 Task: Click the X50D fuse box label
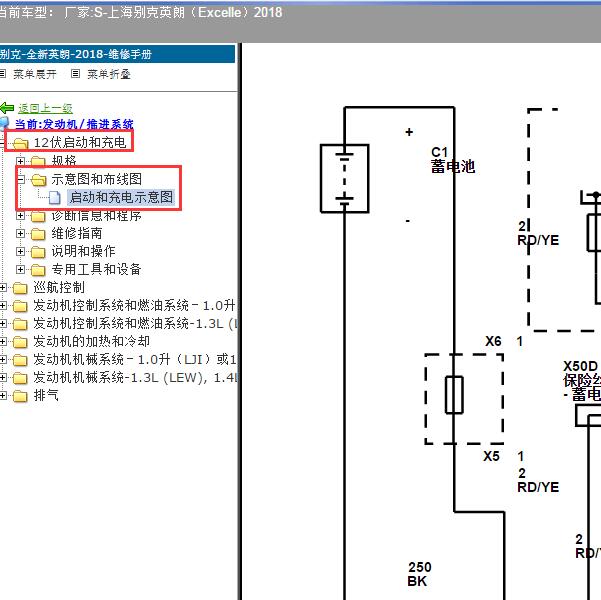[582, 381]
